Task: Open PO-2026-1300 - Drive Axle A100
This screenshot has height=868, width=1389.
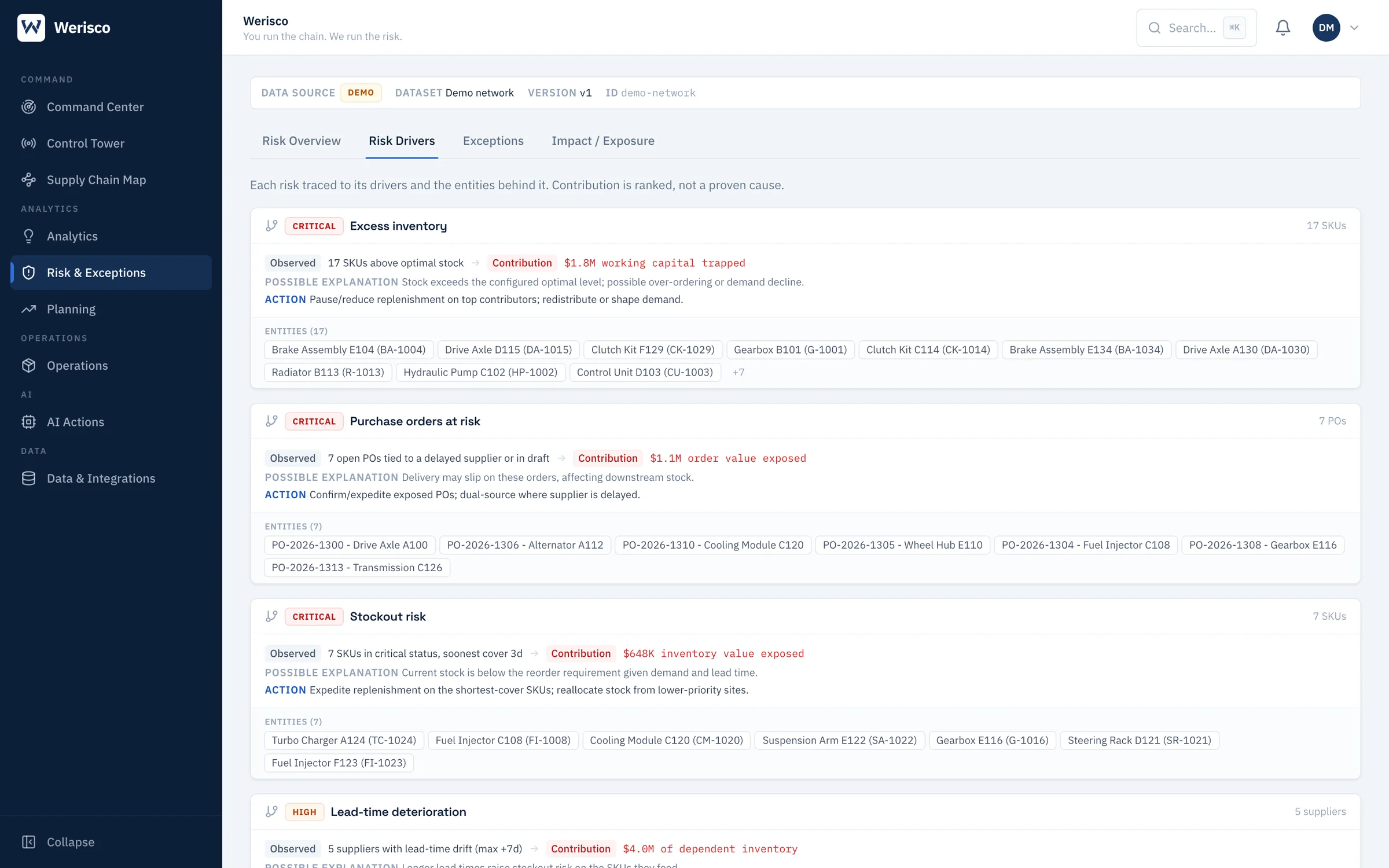Action: (350, 545)
